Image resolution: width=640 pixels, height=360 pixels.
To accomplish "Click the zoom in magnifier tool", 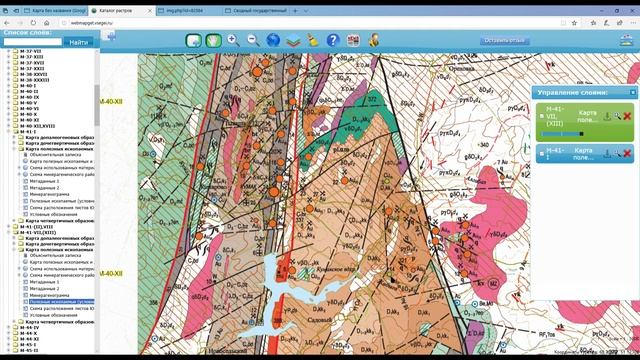I will [x=233, y=40].
